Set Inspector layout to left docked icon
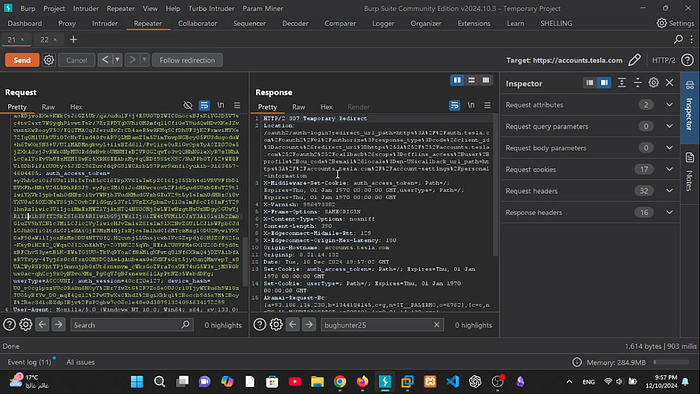Viewport: 700px width, 394px height. [x=590, y=83]
